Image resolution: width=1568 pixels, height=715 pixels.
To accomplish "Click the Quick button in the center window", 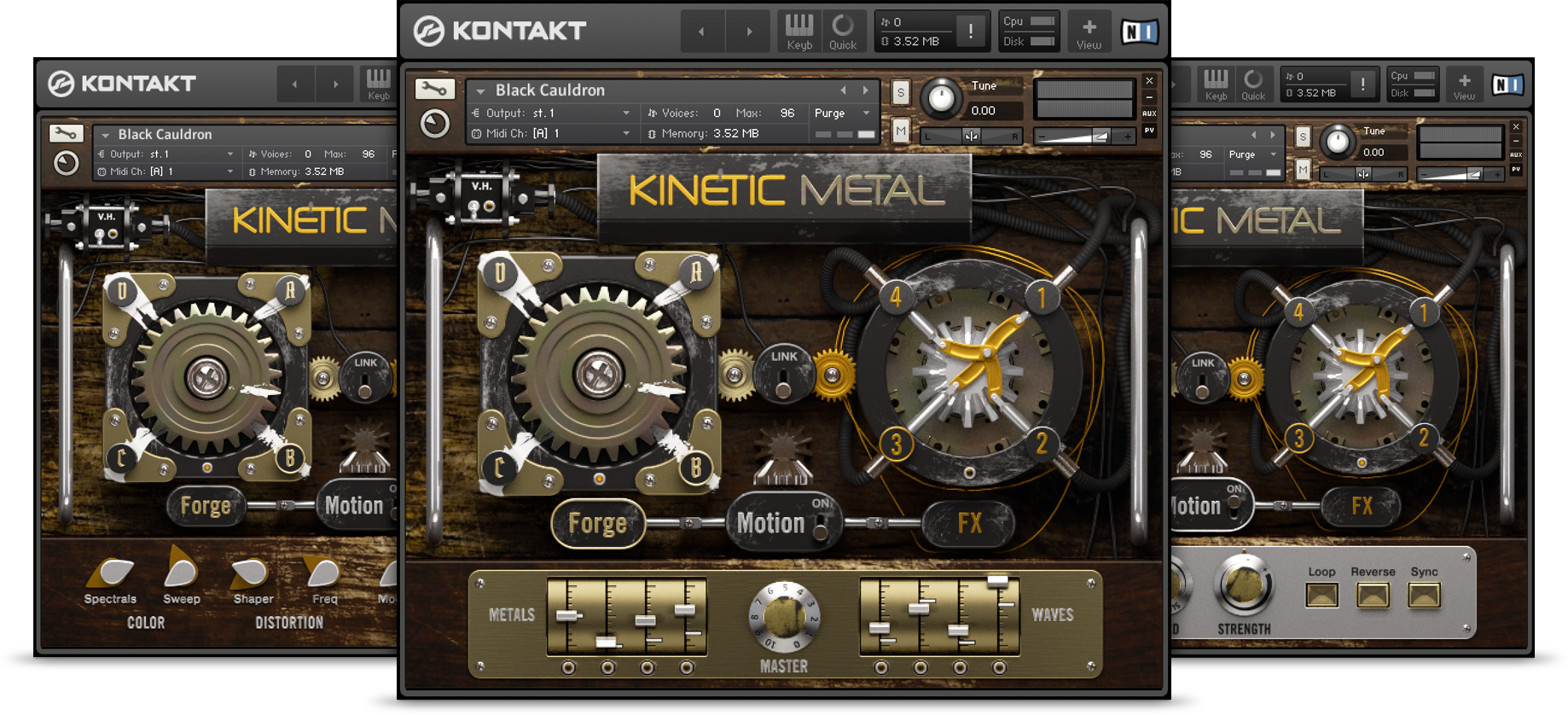I will 843,32.
